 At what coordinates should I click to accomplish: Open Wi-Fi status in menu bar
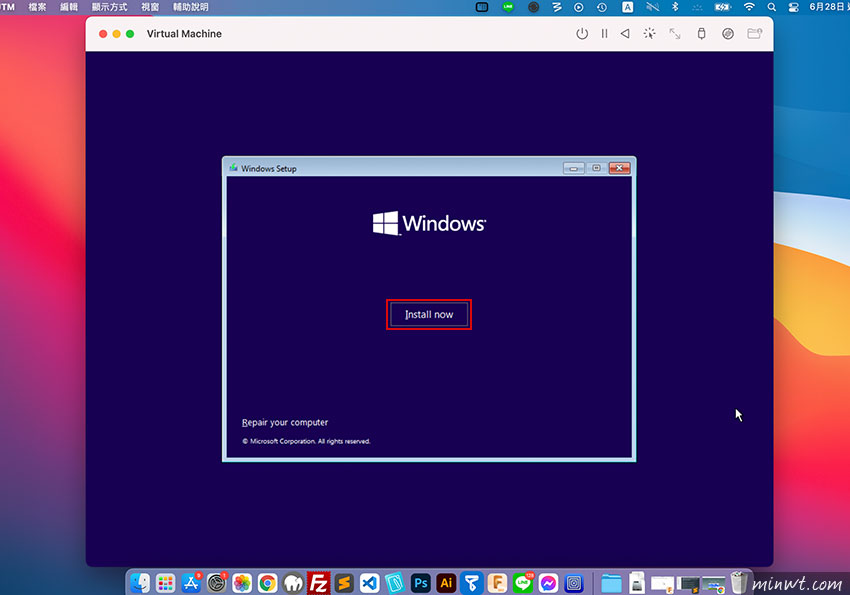[749, 7]
